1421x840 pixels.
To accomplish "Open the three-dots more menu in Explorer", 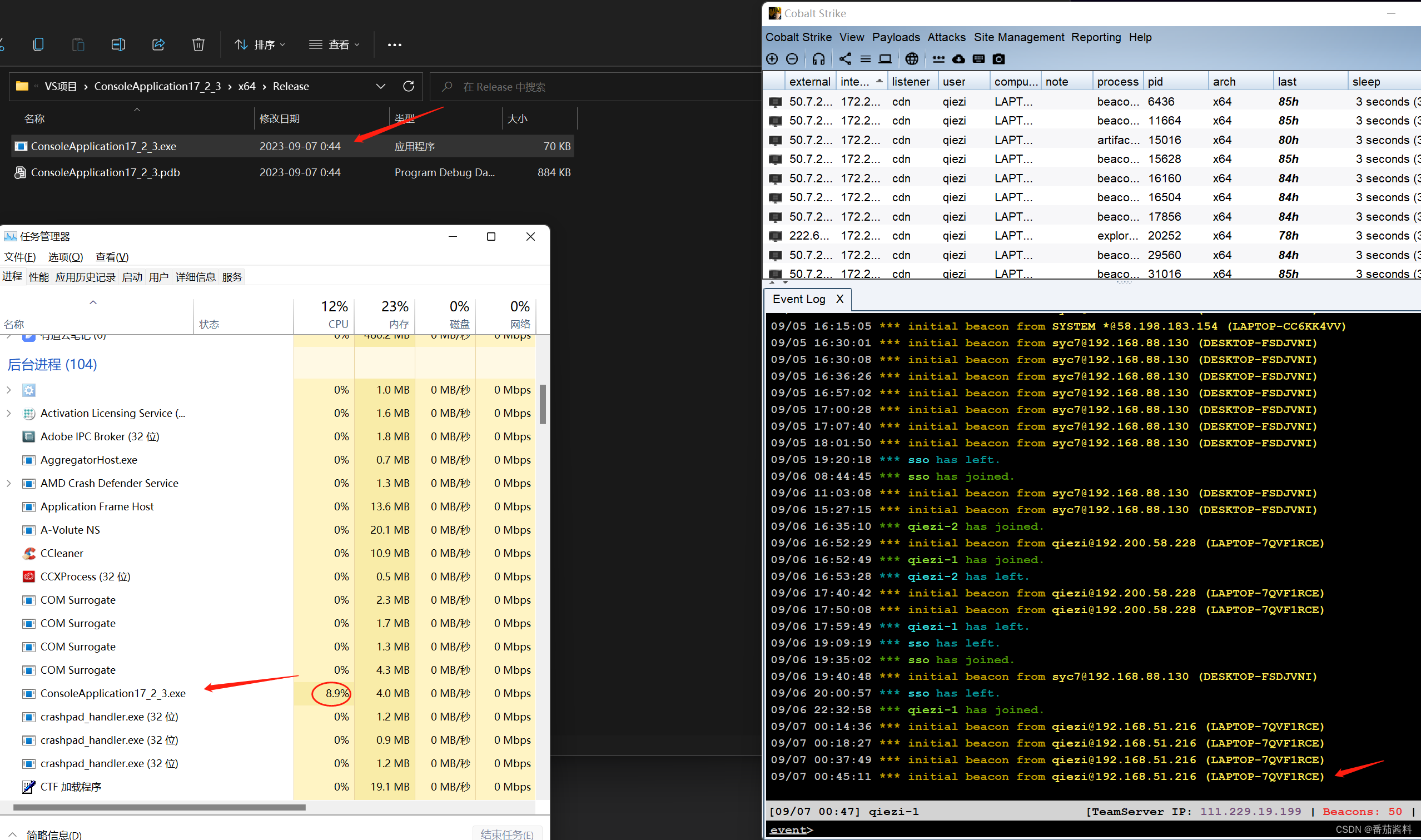I will pyautogui.click(x=394, y=44).
